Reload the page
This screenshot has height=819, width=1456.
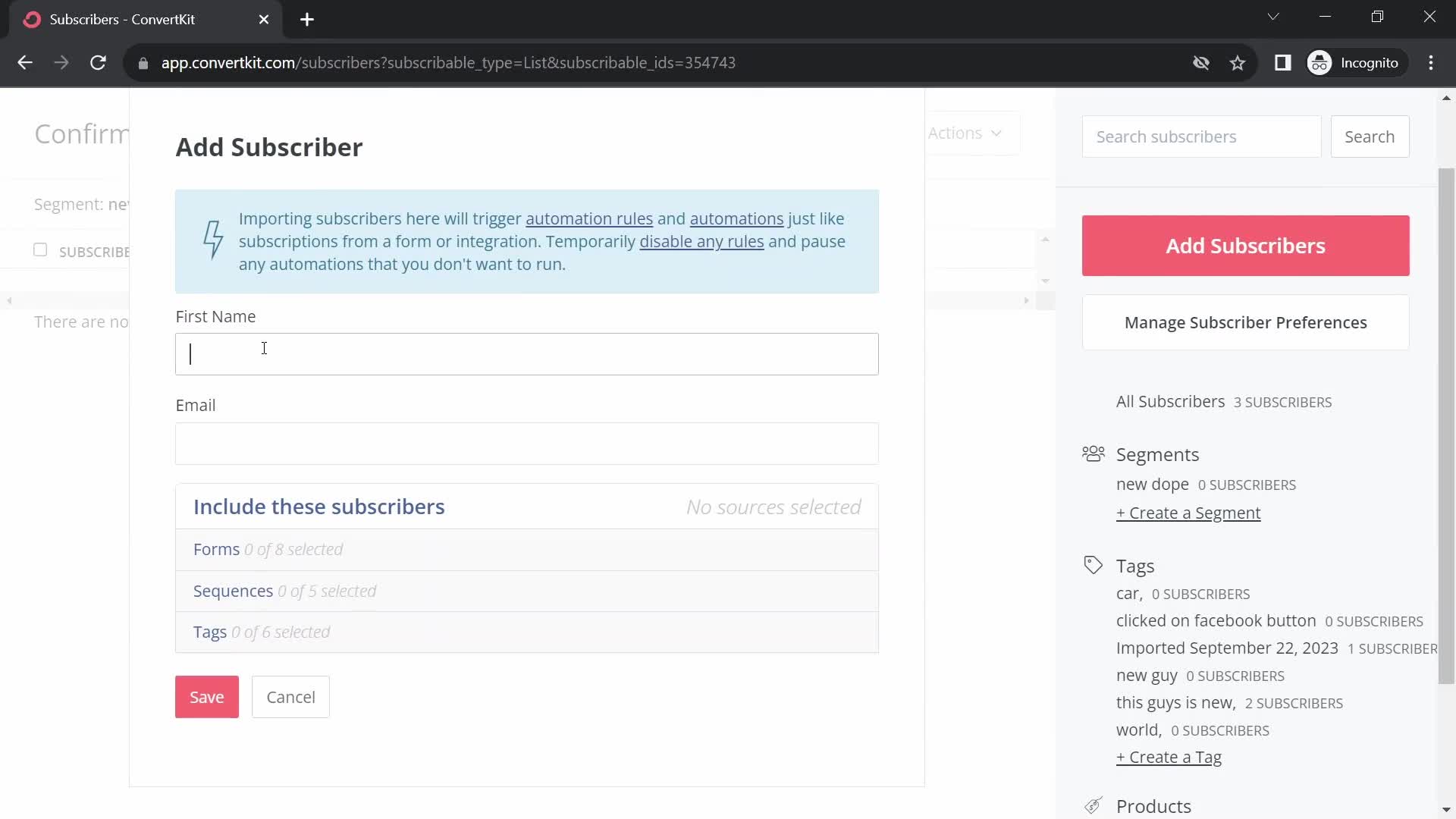click(98, 63)
